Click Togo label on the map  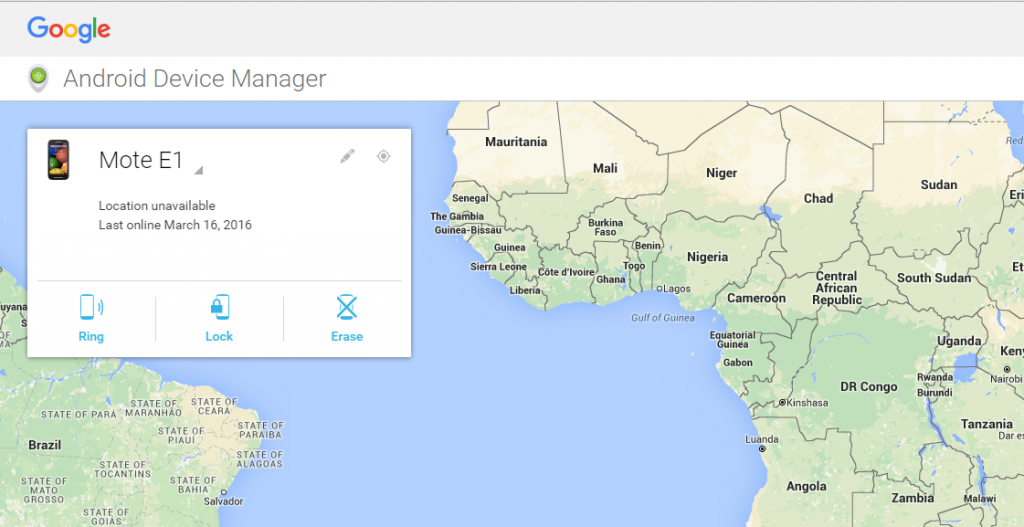pyautogui.click(x=634, y=266)
